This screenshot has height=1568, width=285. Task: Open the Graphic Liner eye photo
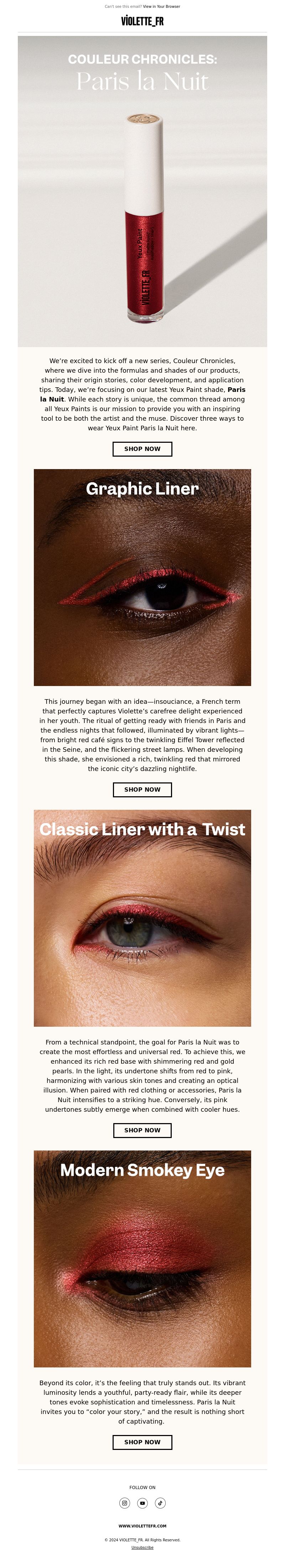pyautogui.click(x=142, y=578)
